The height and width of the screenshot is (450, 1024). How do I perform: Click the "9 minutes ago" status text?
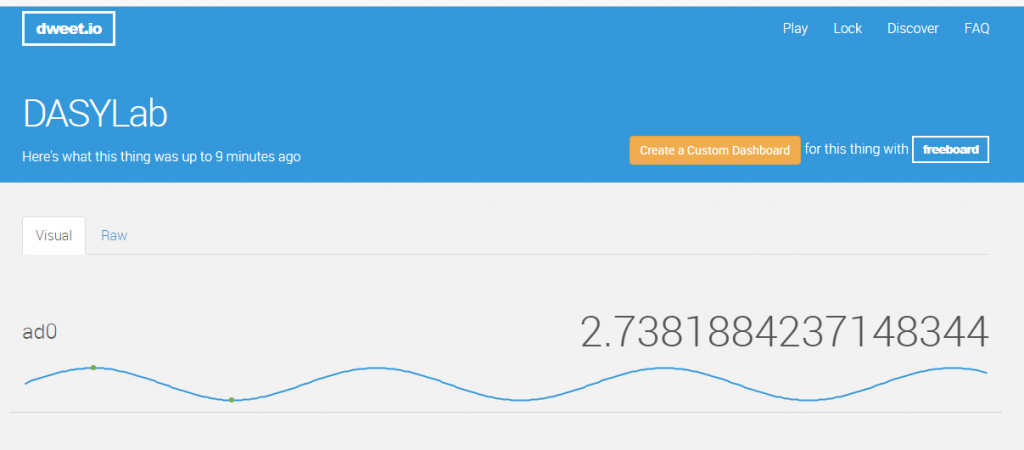258,157
